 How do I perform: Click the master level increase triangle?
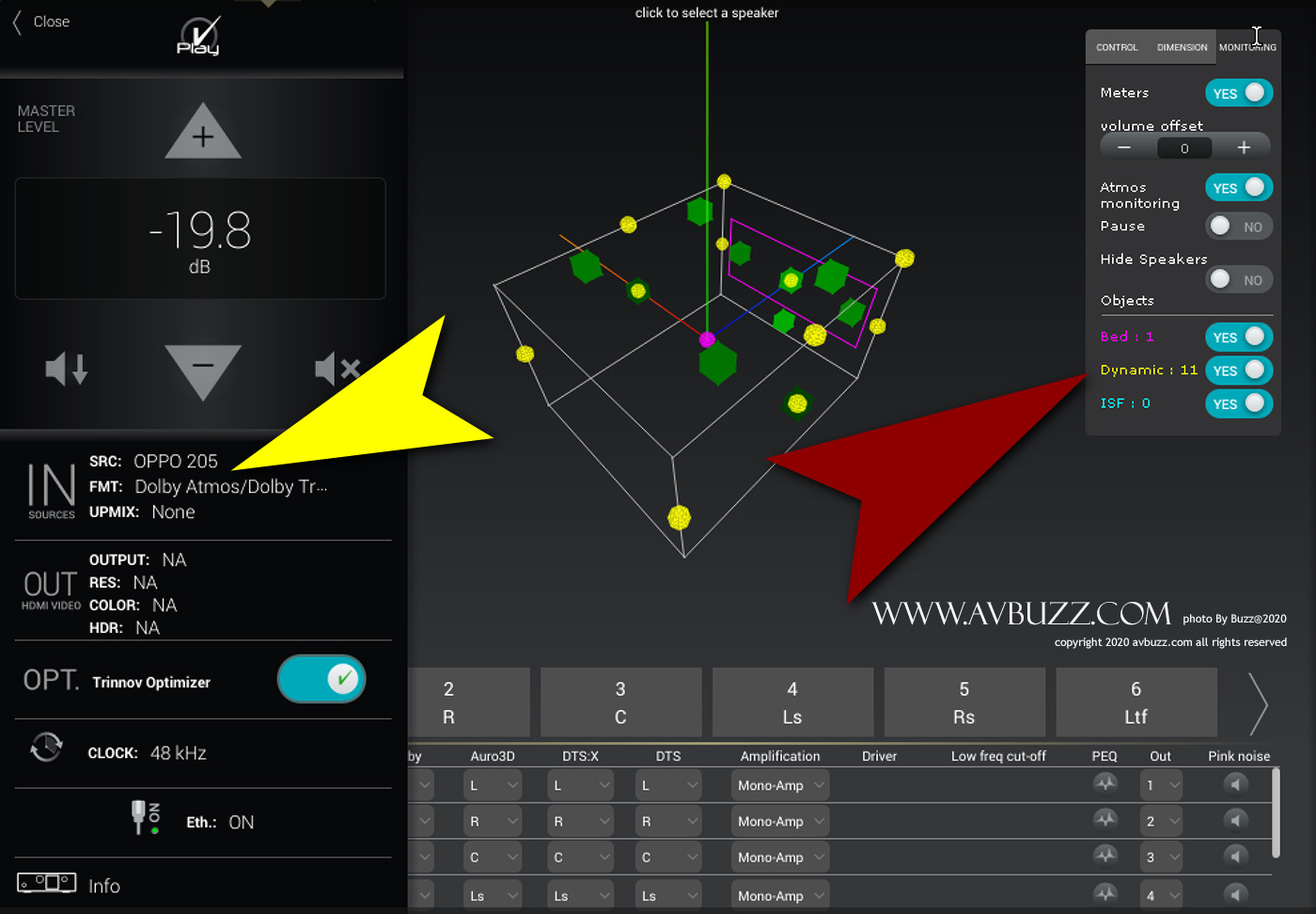(203, 134)
